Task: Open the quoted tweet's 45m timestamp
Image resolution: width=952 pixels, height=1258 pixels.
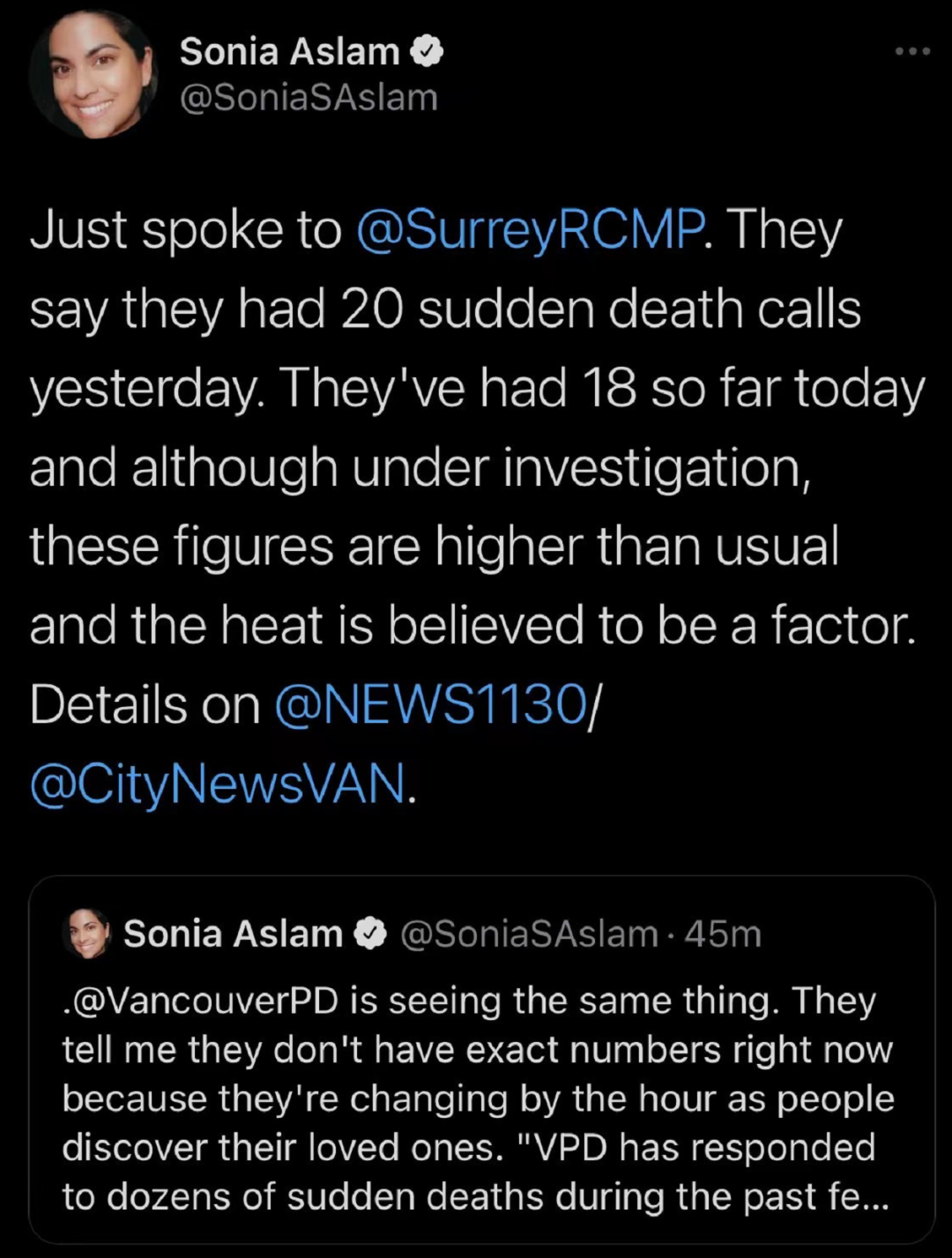Action: point(723,934)
